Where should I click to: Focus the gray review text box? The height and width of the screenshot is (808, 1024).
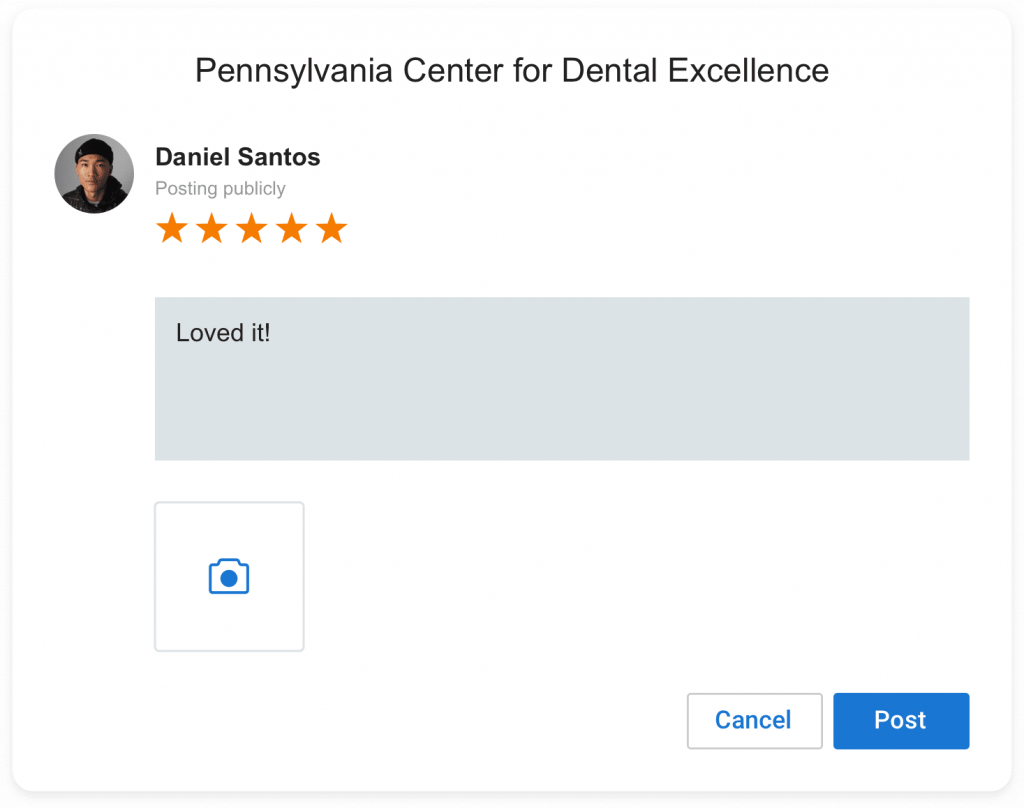561,400
